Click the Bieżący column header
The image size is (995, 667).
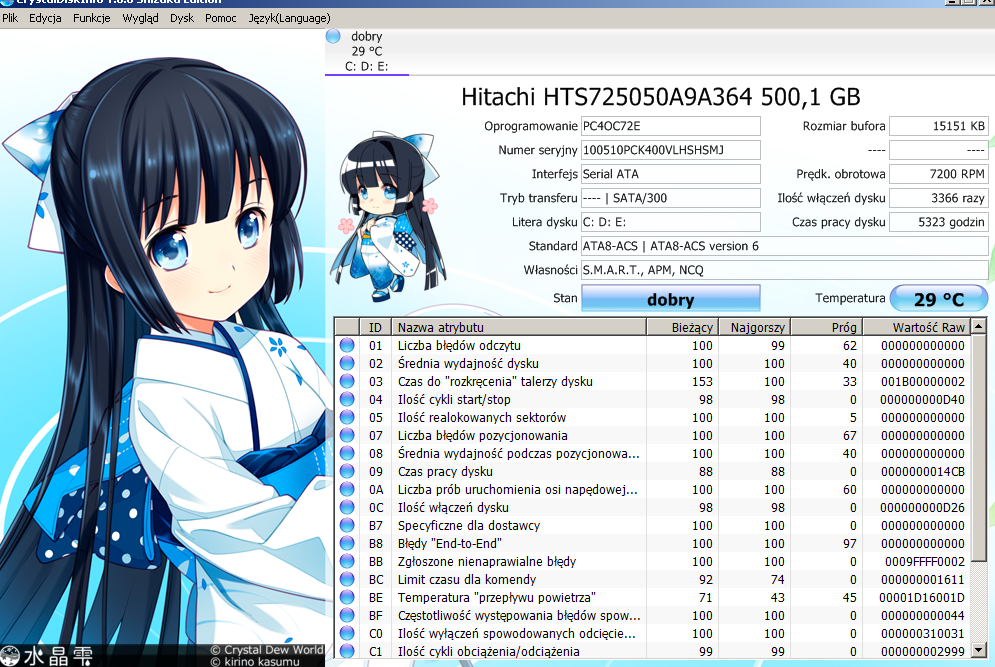[x=682, y=327]
